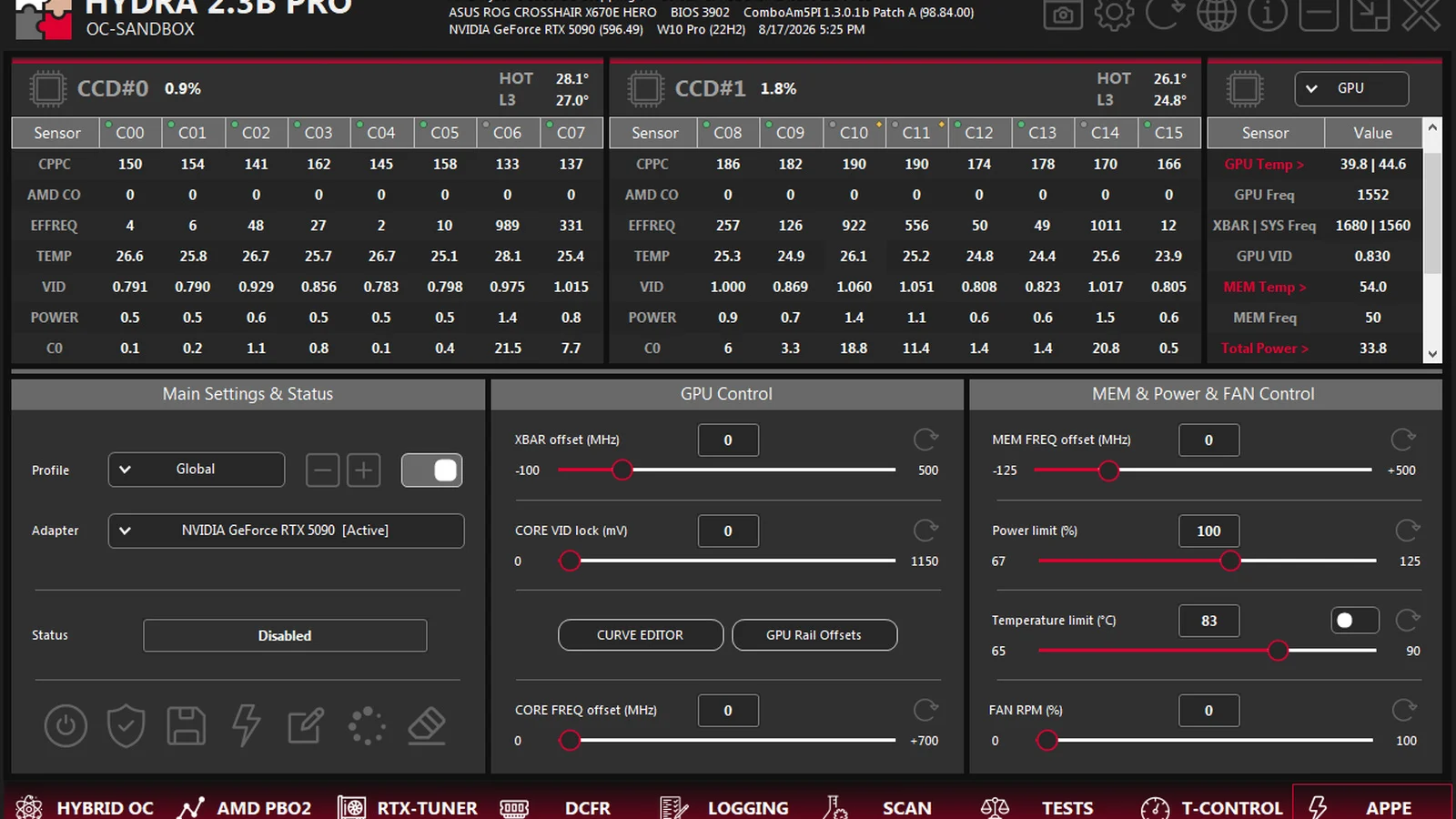Open settings via the gear icon
This screenshot has height=819, width=1456.
pos(1114,15)
